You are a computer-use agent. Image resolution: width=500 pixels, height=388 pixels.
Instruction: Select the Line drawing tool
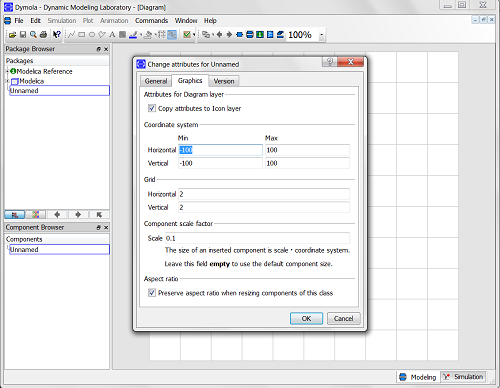[x=71, y=35]
